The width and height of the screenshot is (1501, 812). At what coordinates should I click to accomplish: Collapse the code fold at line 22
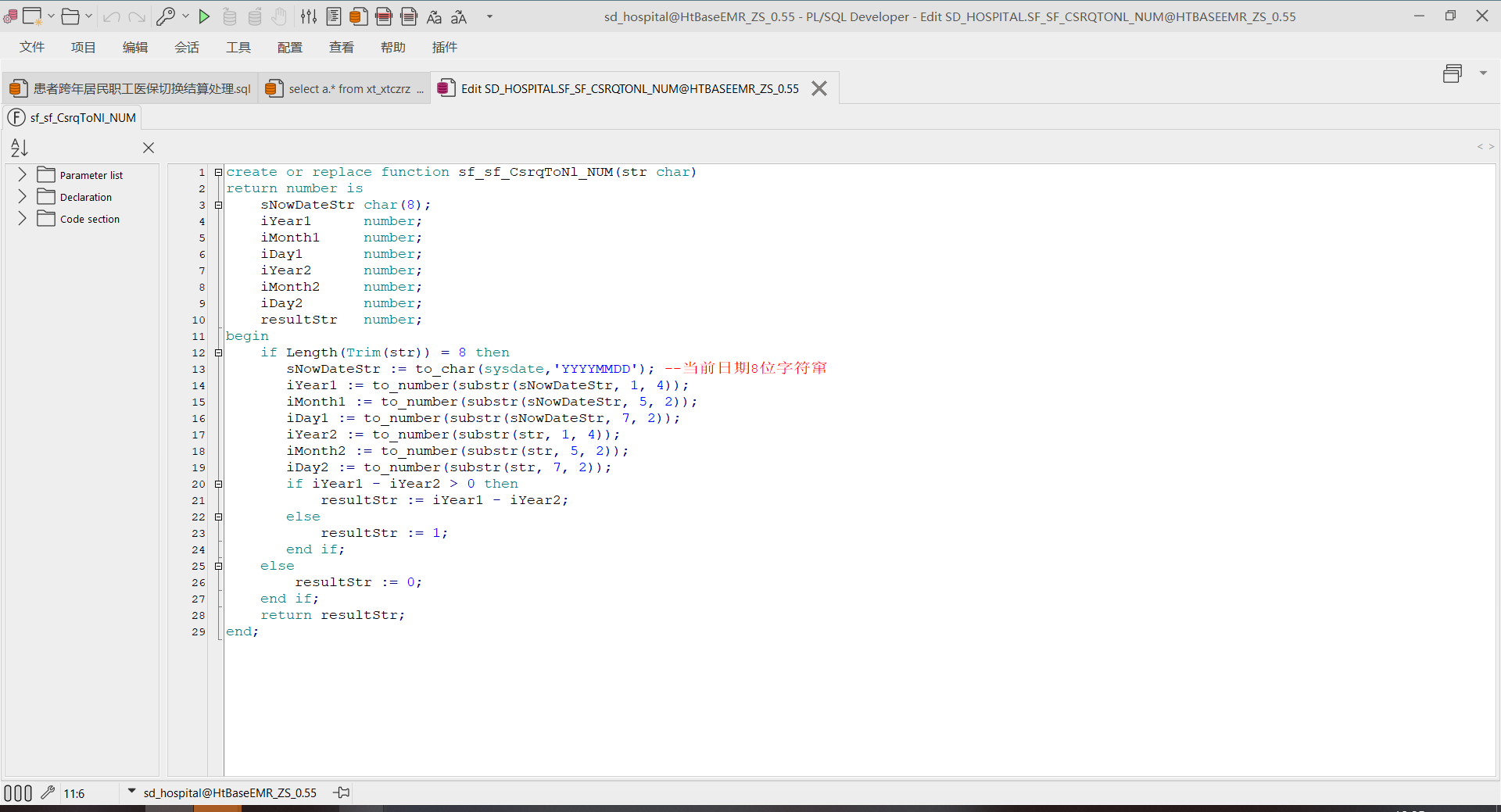(219, 517)
